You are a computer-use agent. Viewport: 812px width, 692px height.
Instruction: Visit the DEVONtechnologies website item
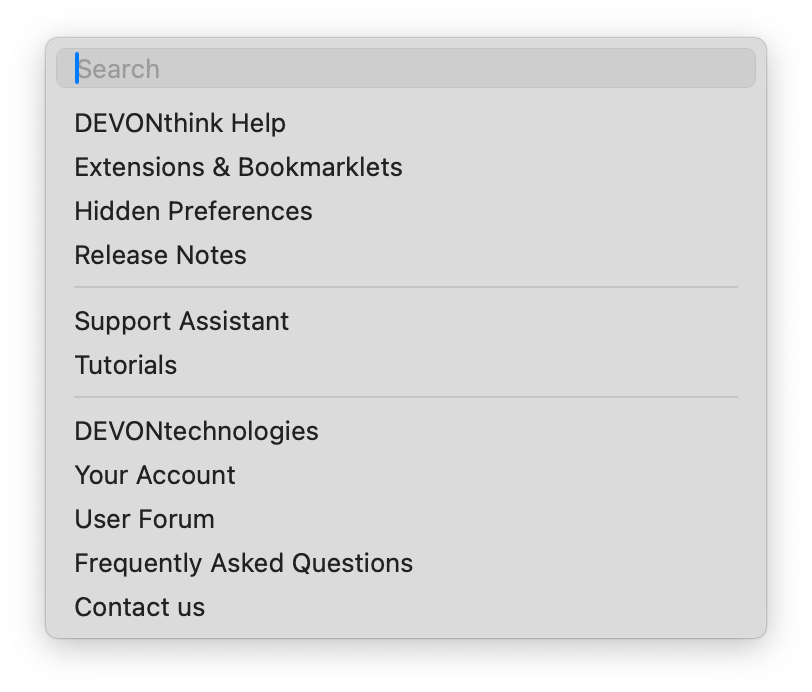pyautogui.click(x=196, y=431)
